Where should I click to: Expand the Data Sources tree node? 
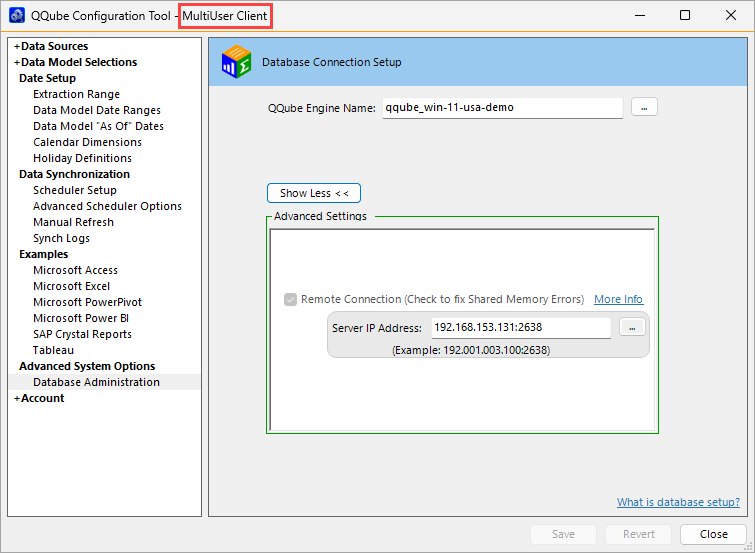(17, 46)
